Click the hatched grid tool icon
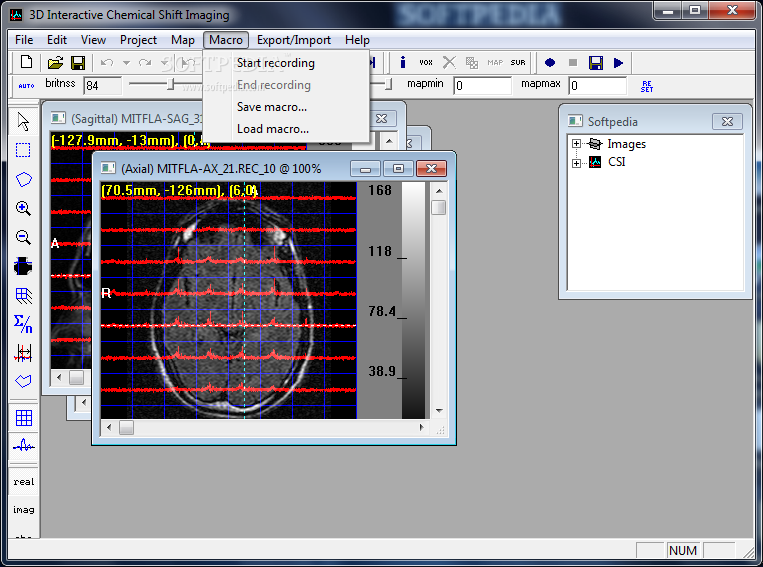Image resolution: width=763 pixels, height=567 pixels. pyautogui.click(x=23, y=295)
